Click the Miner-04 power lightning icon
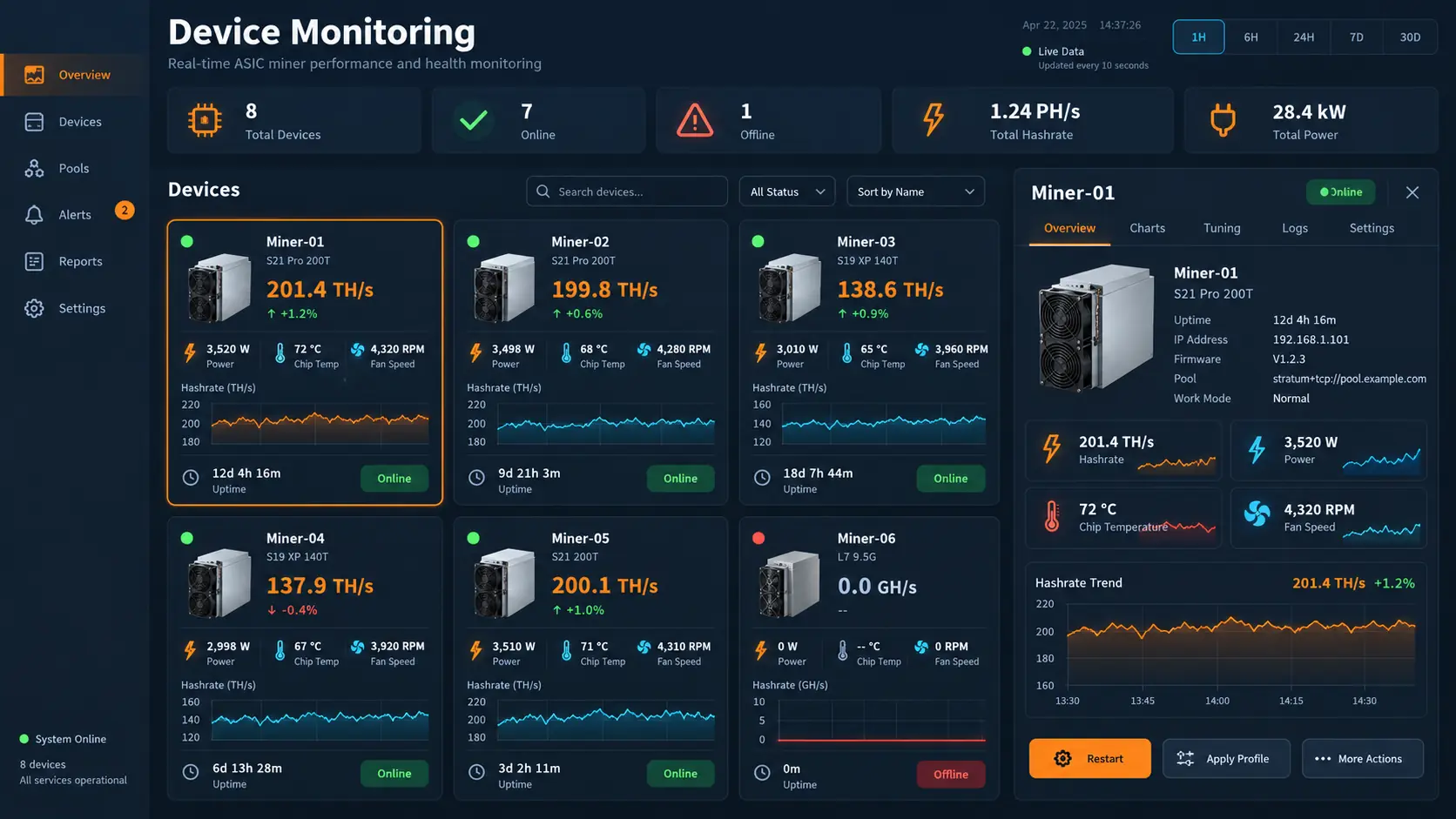 (x=190, y=650)
